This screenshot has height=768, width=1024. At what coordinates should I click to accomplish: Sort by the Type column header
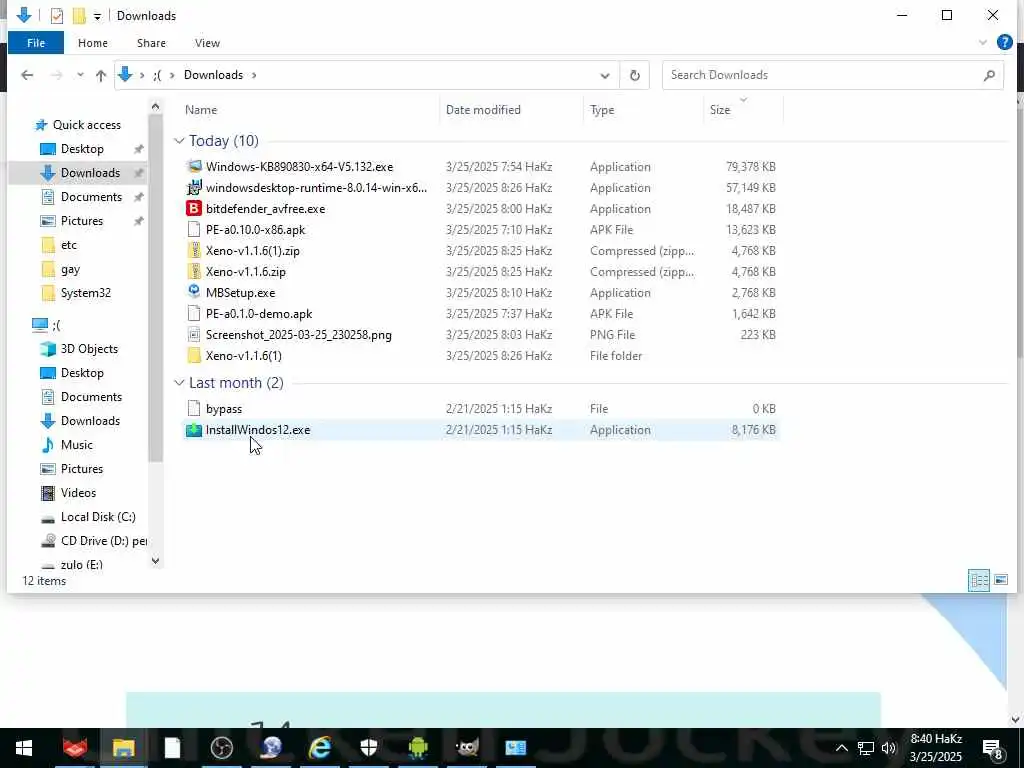(x=602, y=110)
